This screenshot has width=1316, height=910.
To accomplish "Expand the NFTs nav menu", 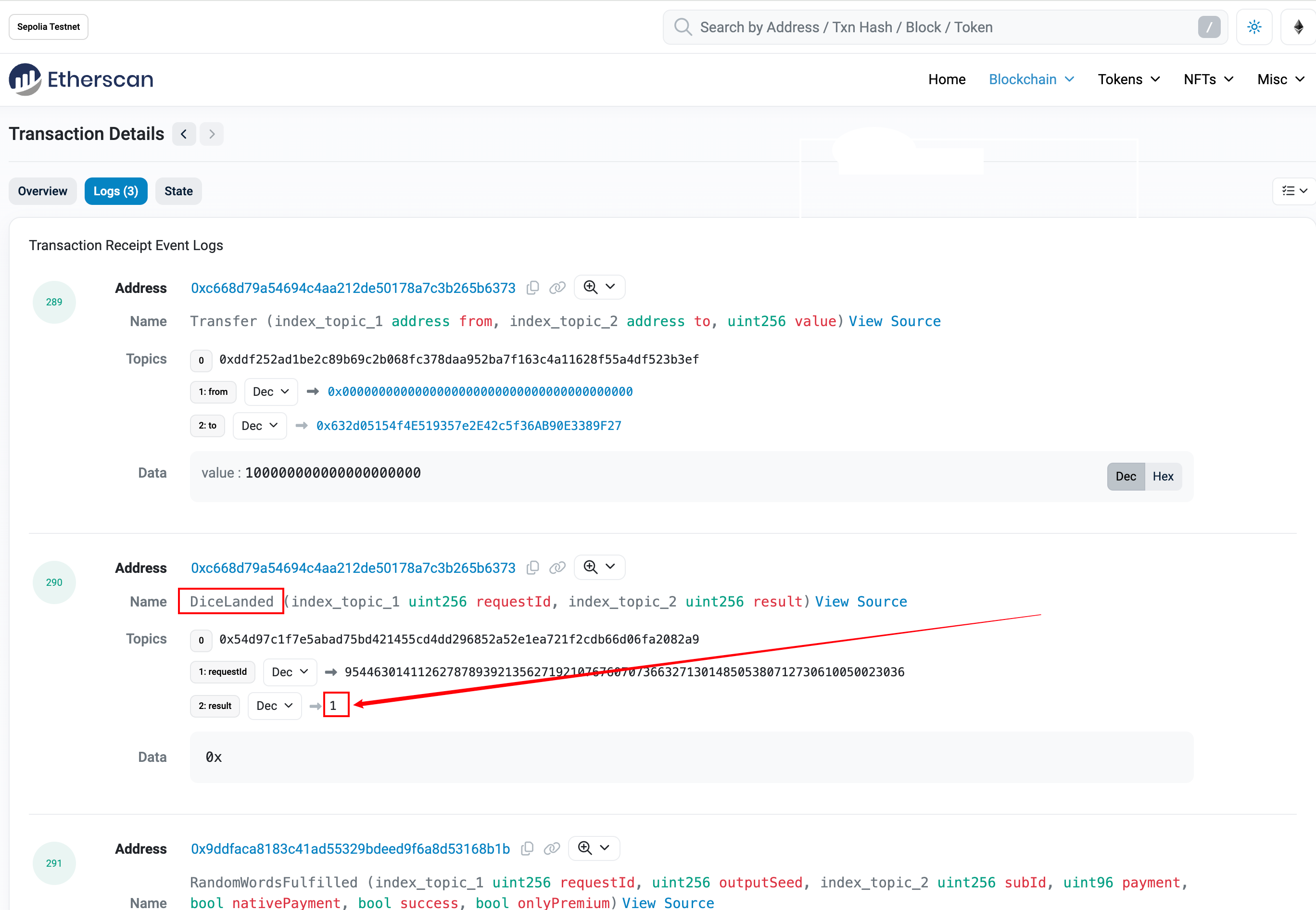I will click(1208, 79).
